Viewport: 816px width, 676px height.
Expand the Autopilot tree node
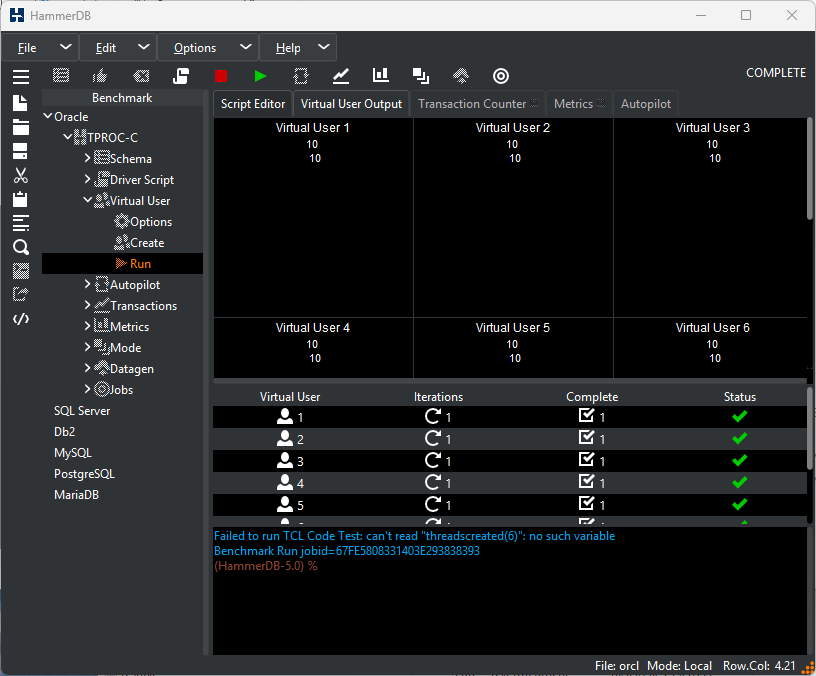pyautogui.click(x=87, y=284)
